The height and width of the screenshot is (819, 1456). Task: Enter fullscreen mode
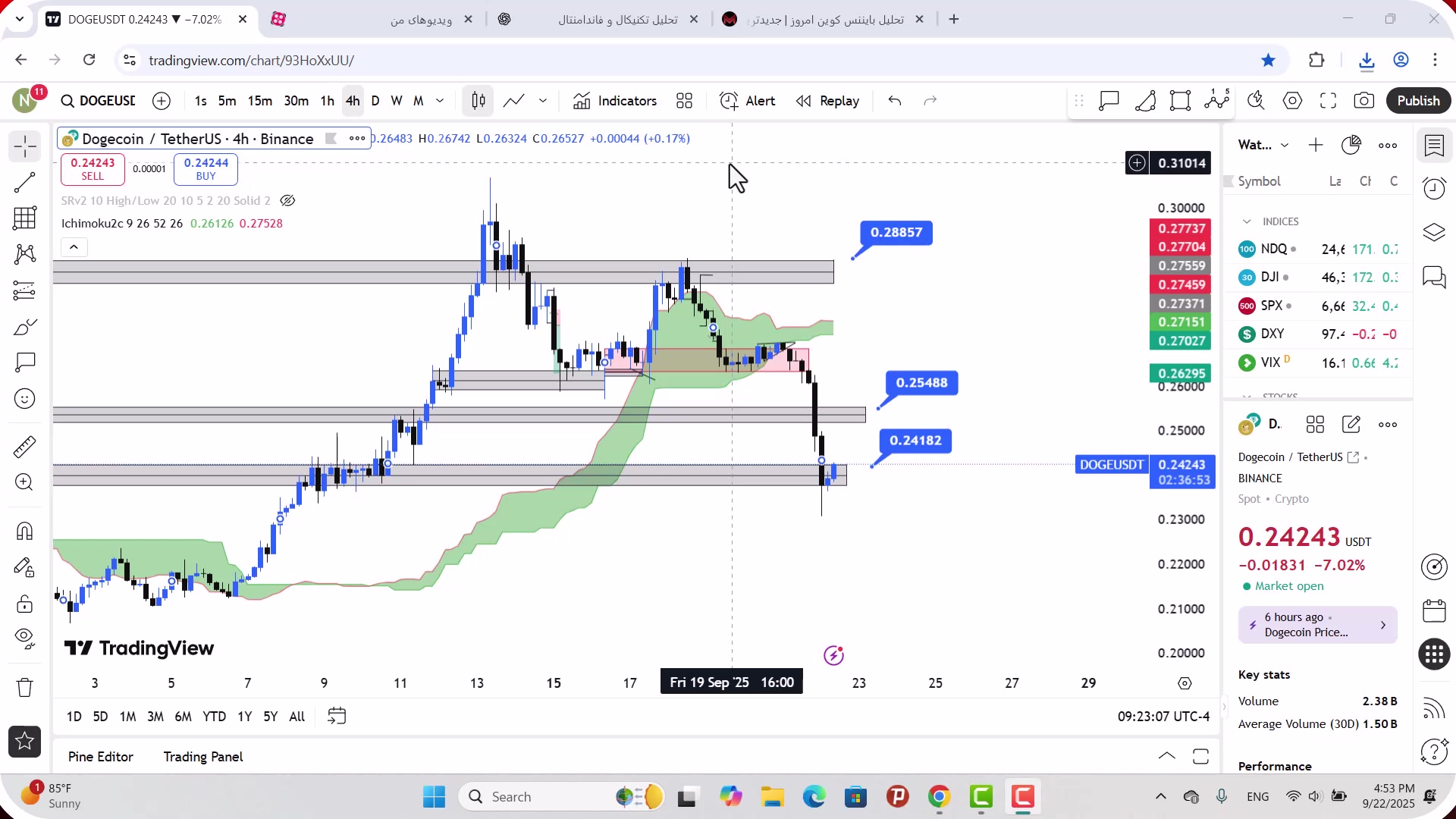tap(1329, 101)
